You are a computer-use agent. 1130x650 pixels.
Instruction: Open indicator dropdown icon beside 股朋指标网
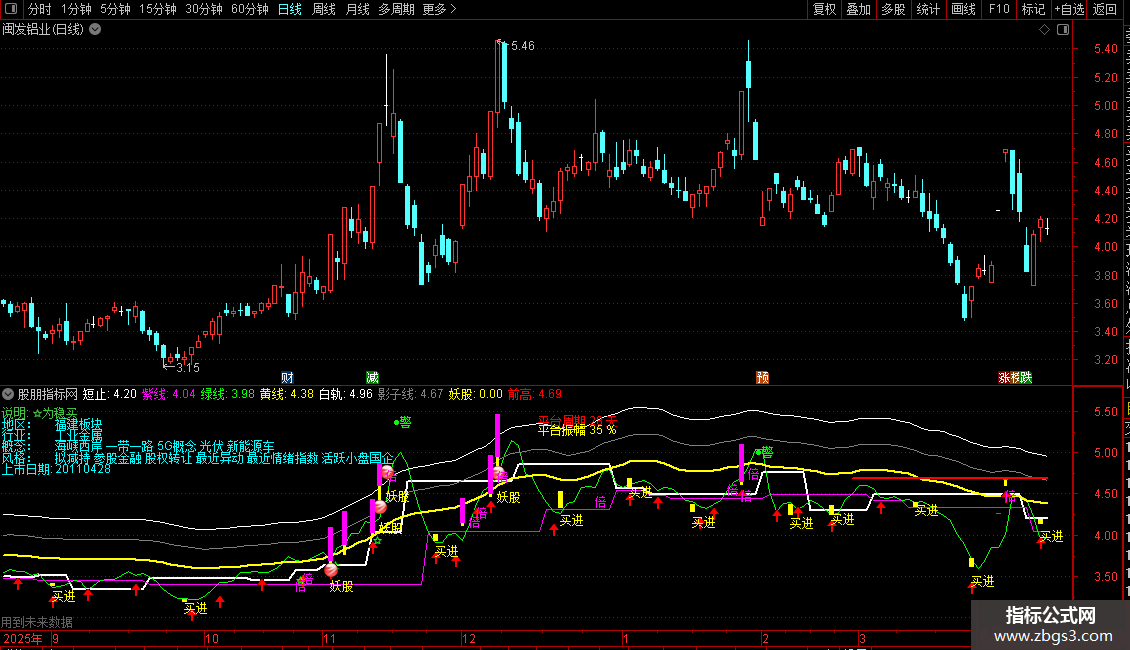point(8,394)
